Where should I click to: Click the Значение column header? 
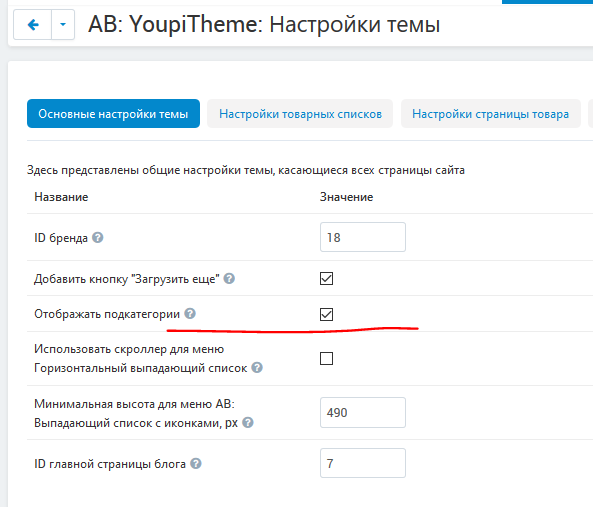(346, 197)
